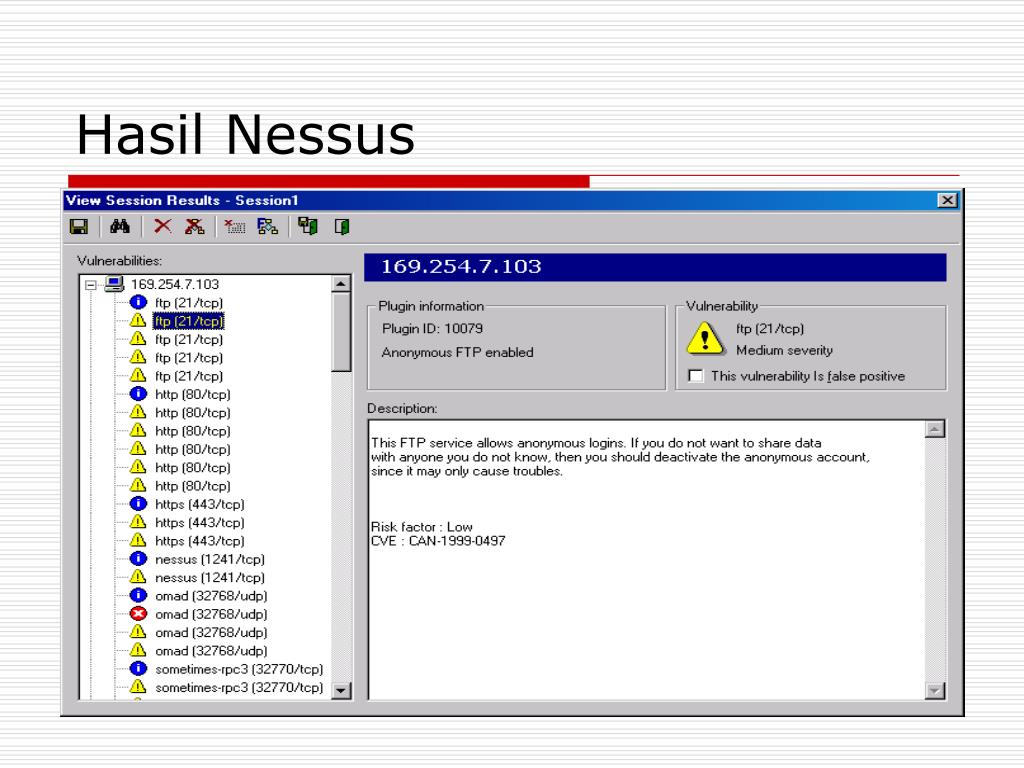This screenshot has height=768, width=1024.
Task: Click the small red x with dotted grid icon
Action: [x=234, y=227]
